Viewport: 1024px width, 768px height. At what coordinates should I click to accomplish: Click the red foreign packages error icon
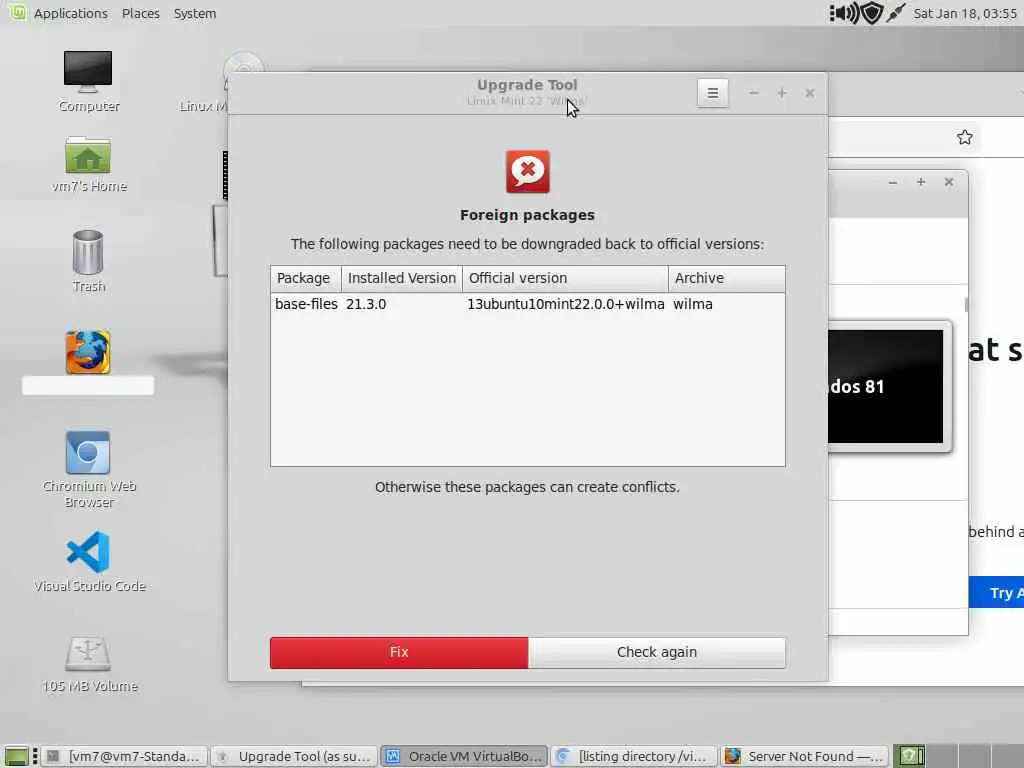[x=528, y=172]
